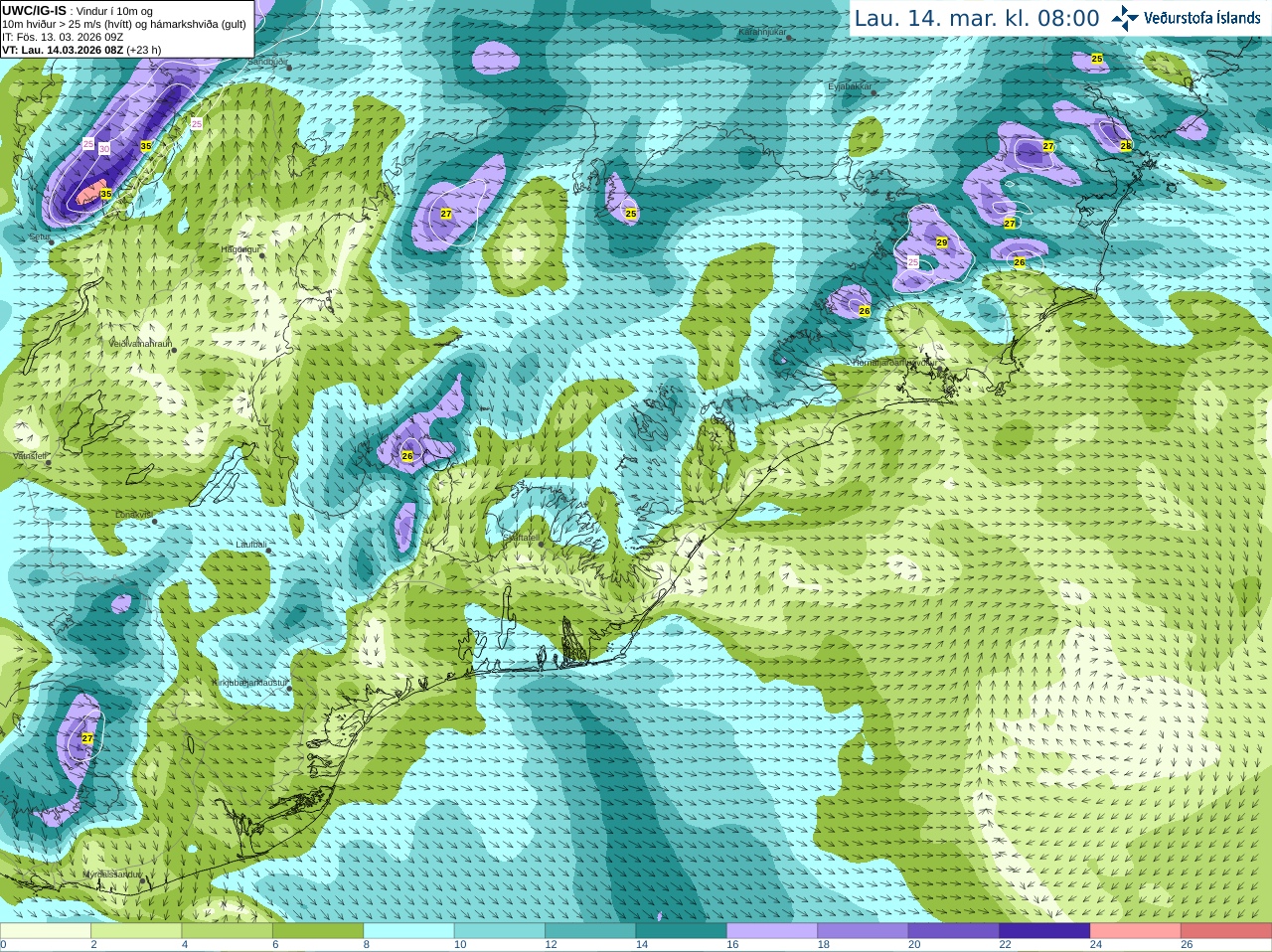This screenshot has width=1272, height=952.
Task: Click the 6–8 m/s olive green swatch
Action: tap(318, 931)
